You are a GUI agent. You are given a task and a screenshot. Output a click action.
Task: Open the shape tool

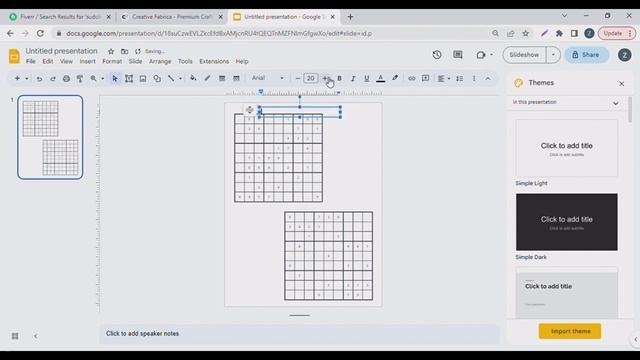coord(157,79)
